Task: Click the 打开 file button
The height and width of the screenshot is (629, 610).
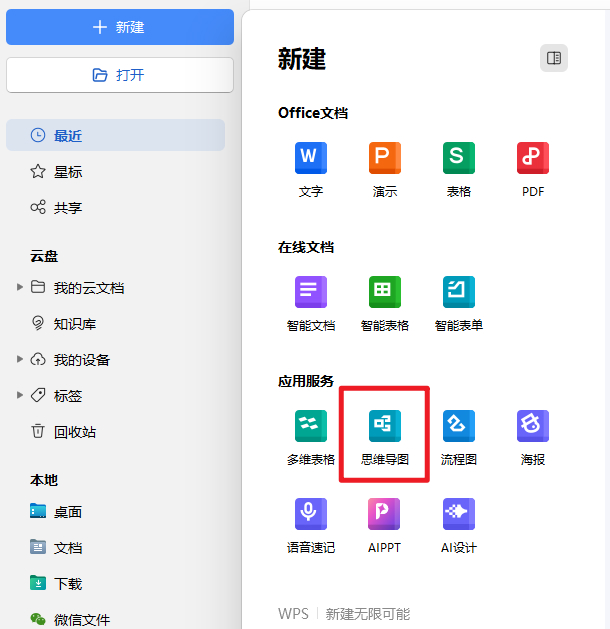Action: click(x=120, y=75)
